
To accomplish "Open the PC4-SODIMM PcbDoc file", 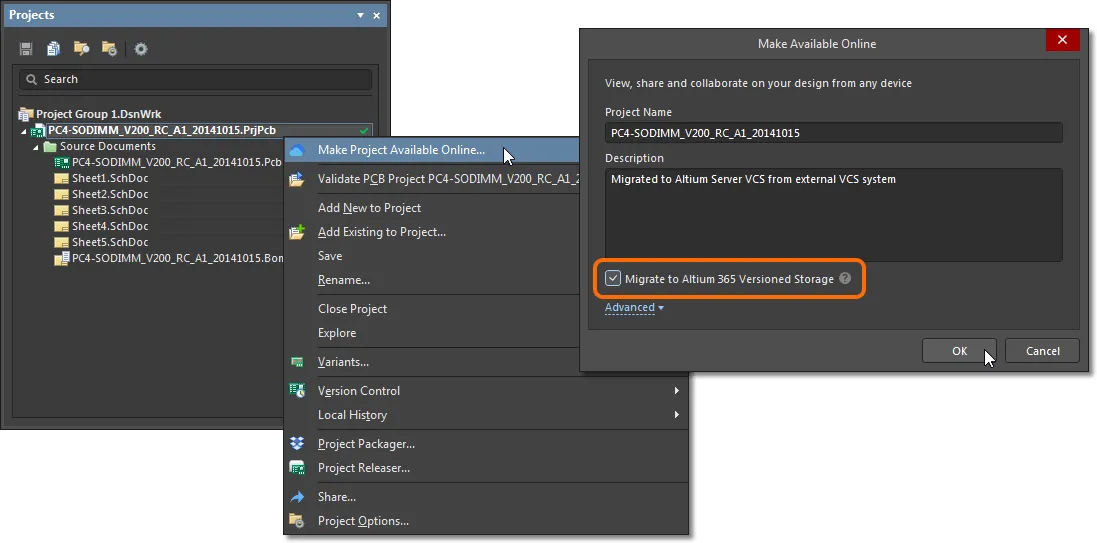I will pyautogui.click(x=176, y=162).
